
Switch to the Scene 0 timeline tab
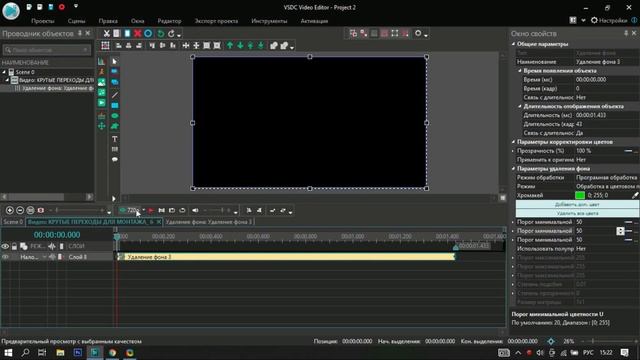click(x=13, y=222)
